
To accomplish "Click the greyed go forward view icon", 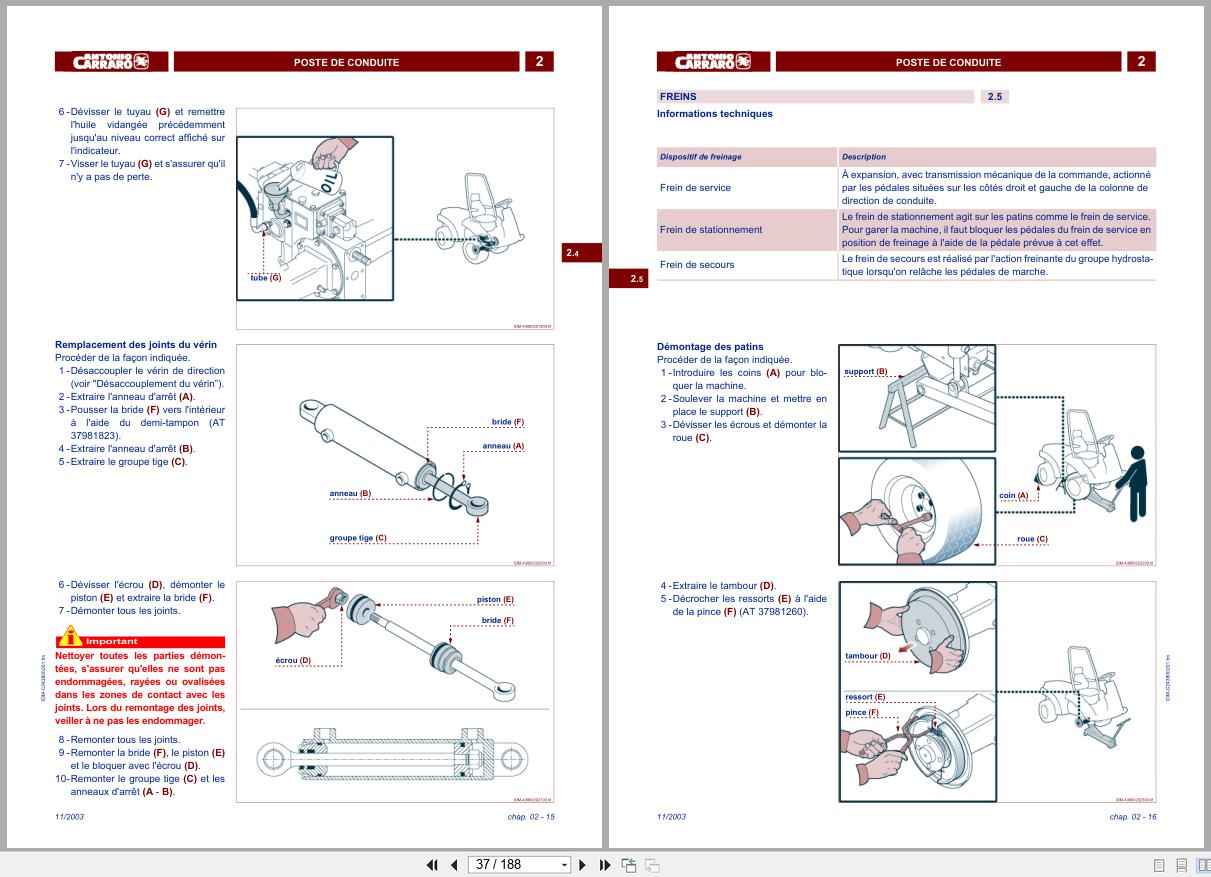I will 652,865.
